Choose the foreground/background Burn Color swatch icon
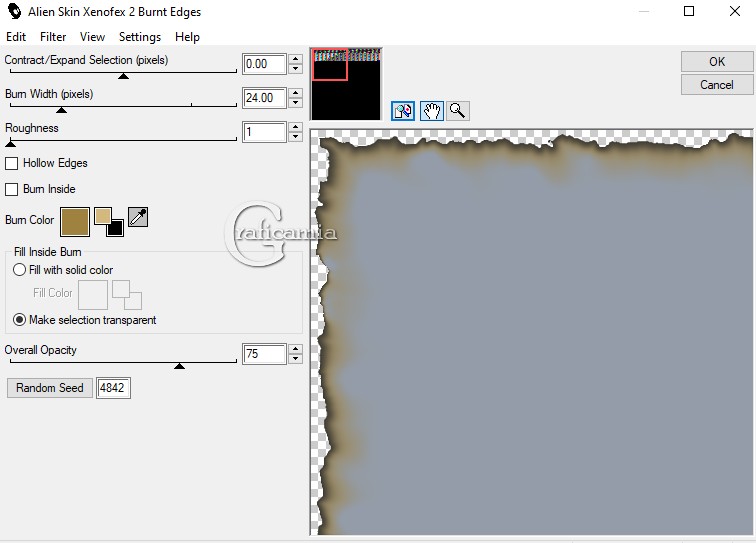This screenshot has height=543, width=756. point(109,222)
